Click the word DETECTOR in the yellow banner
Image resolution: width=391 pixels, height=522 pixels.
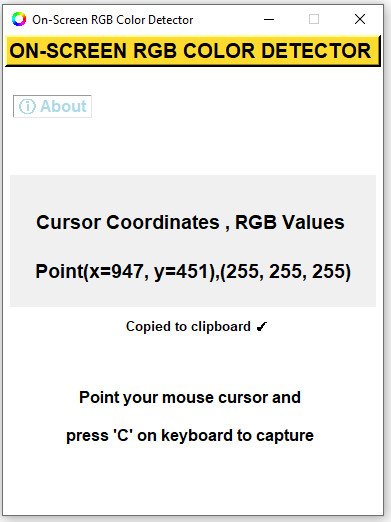click(x=316, y=51)
